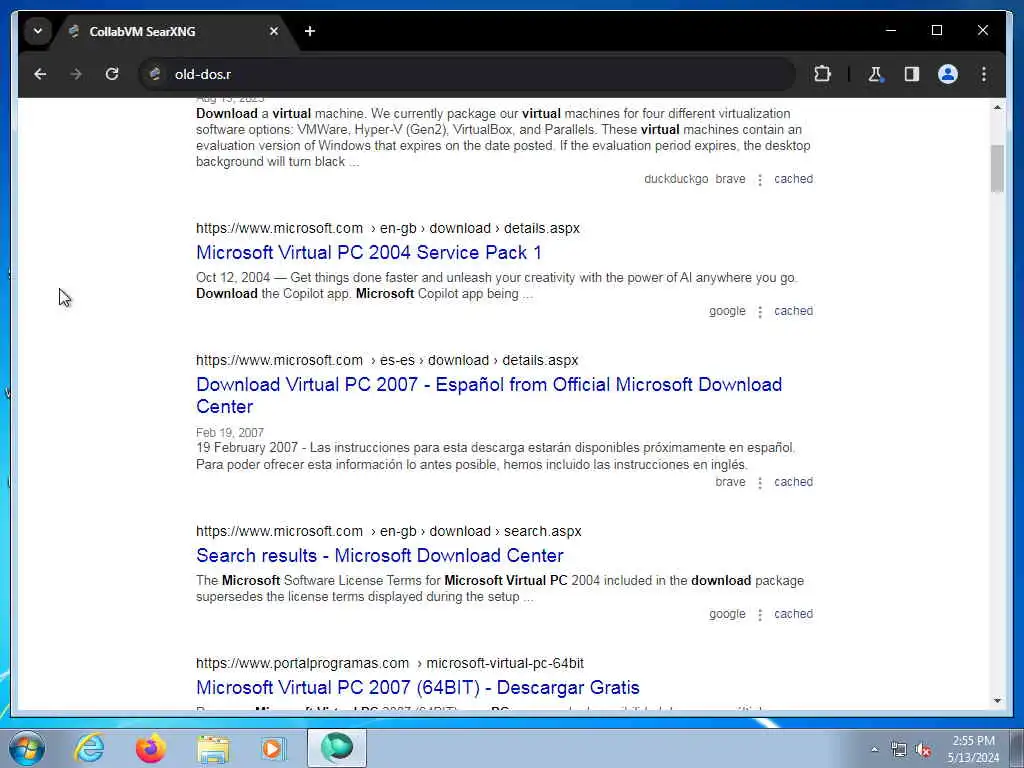The height and width of the screenshot is (768, 1024).
Task: Close the CollabVM SearXNG tab
Action: [274, 31]
